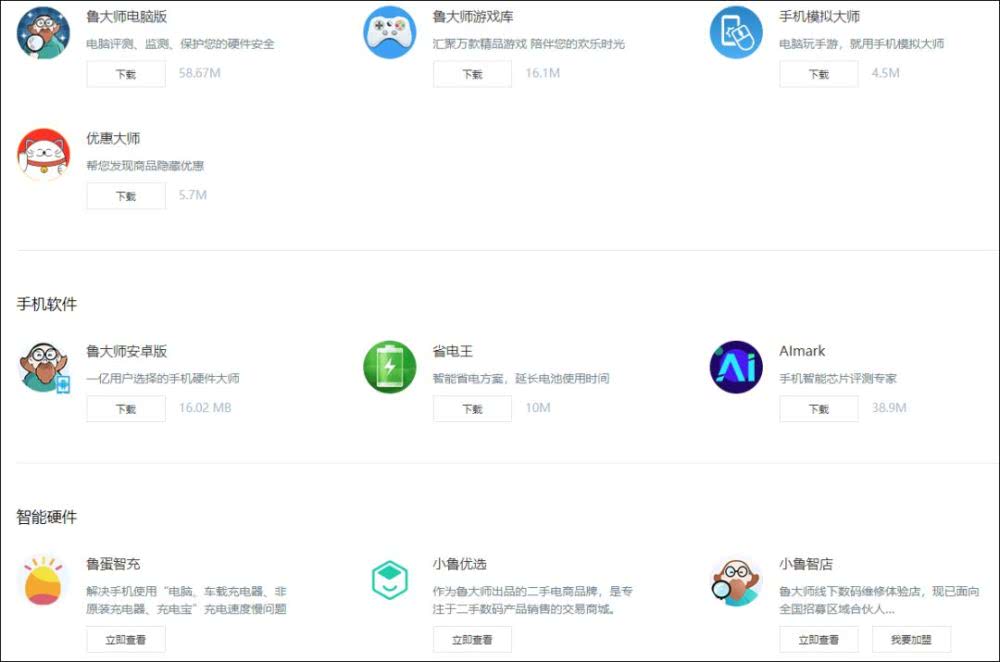Click the 鲁蛋智充 egg icon
Image resolution: width=1000 pixels, height=662 pixels.
click(x=43, y=580)
